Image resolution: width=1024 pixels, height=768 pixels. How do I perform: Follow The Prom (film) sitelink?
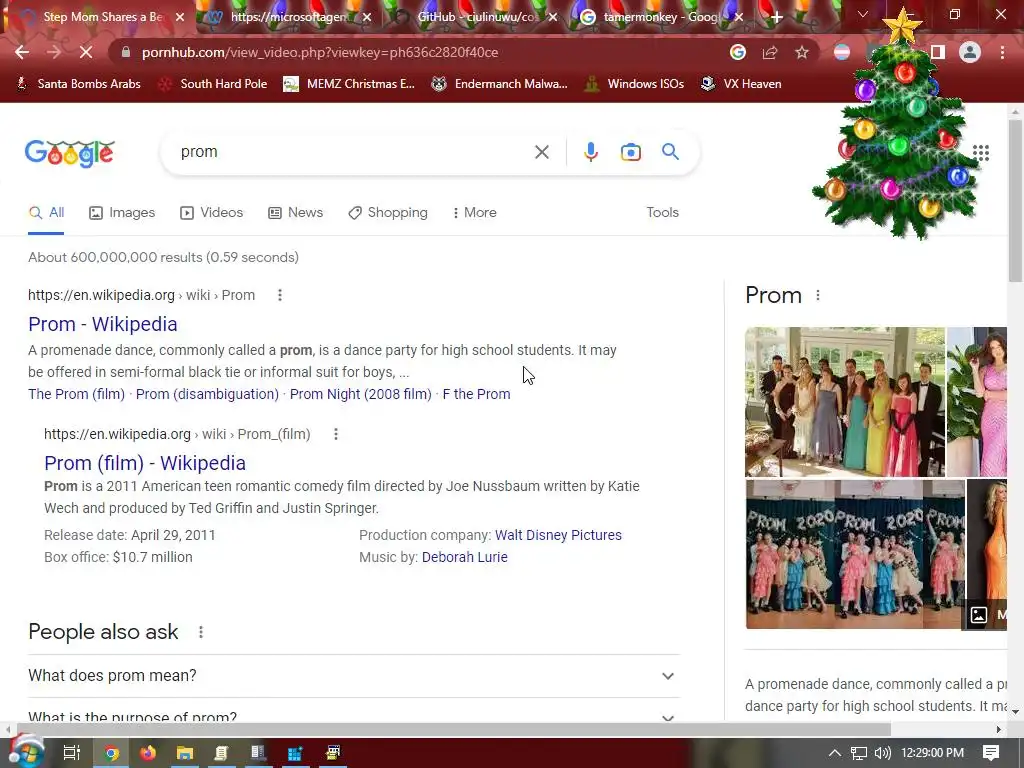click(x=76, y=394)
